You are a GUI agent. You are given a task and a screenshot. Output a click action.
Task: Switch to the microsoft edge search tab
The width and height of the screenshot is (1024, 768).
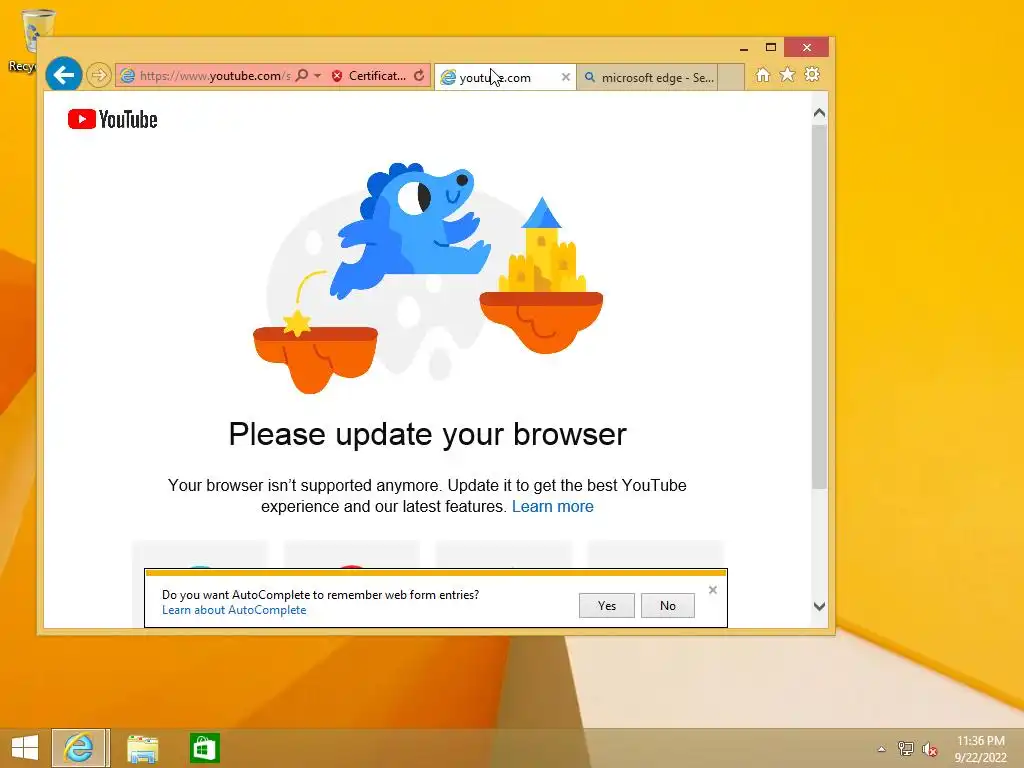coord(647,78)
